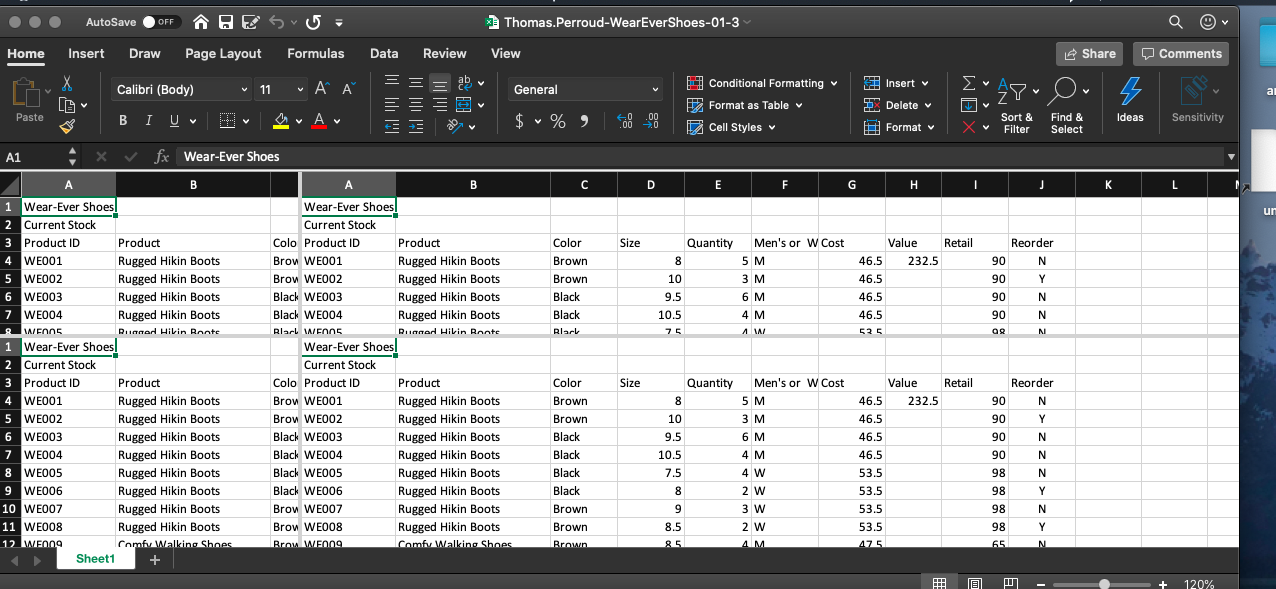1276x589 pixels.
Task: Switch to Page Layout view in status bar
Action: tap(974, 584)
